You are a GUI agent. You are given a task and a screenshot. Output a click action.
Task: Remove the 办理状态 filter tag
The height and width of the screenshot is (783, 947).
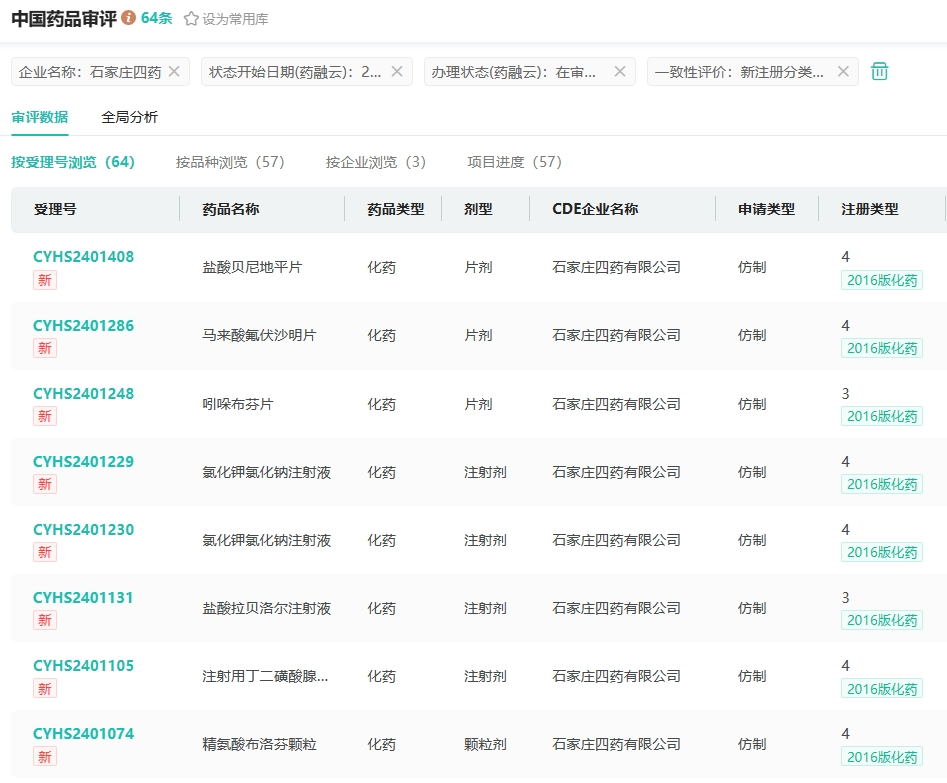coord(620,71)
